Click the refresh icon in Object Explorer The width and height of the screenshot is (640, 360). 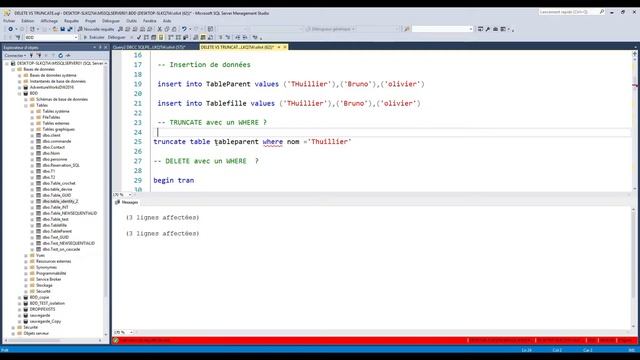60,56
